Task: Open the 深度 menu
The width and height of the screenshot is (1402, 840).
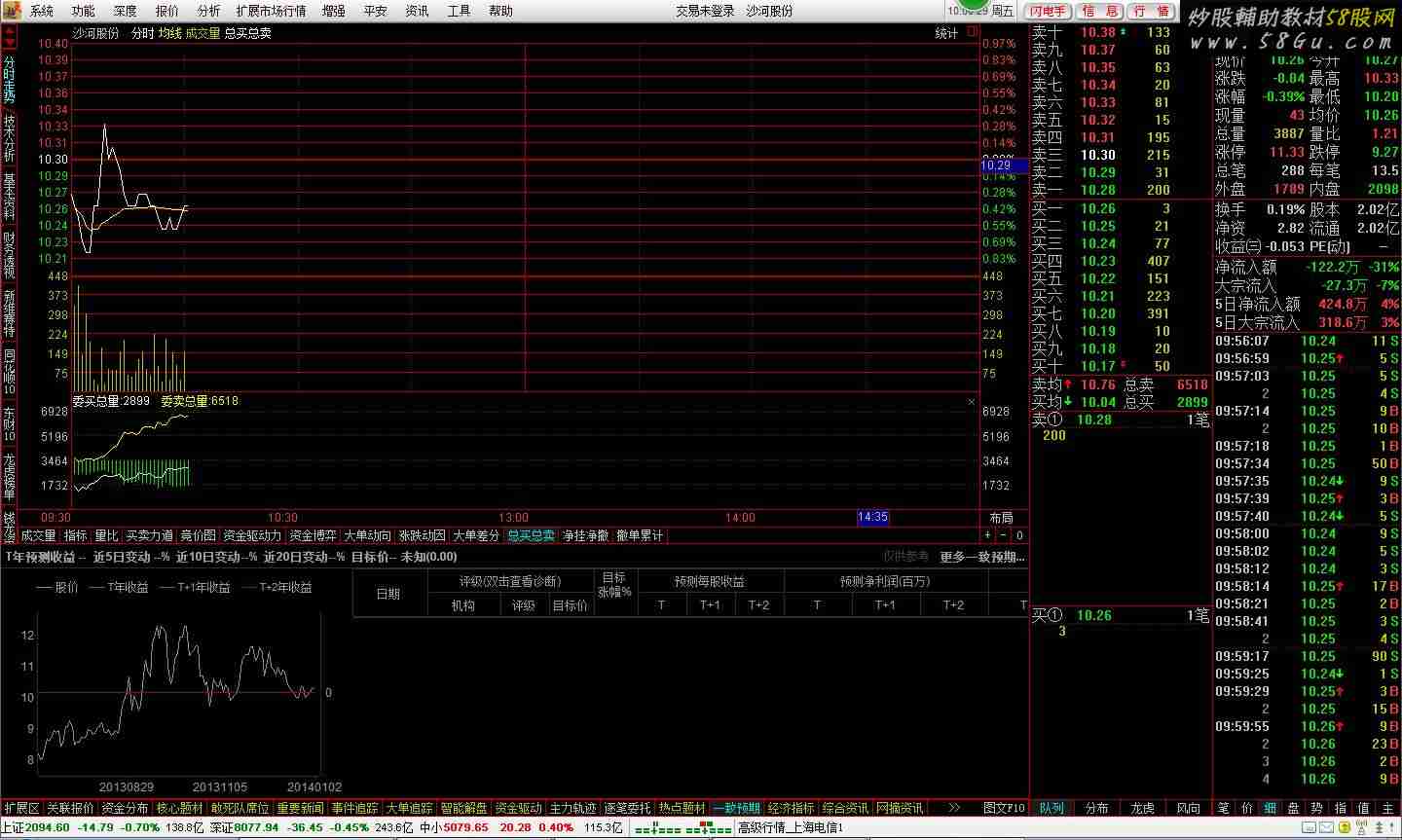Action: (x=126, y=11)
